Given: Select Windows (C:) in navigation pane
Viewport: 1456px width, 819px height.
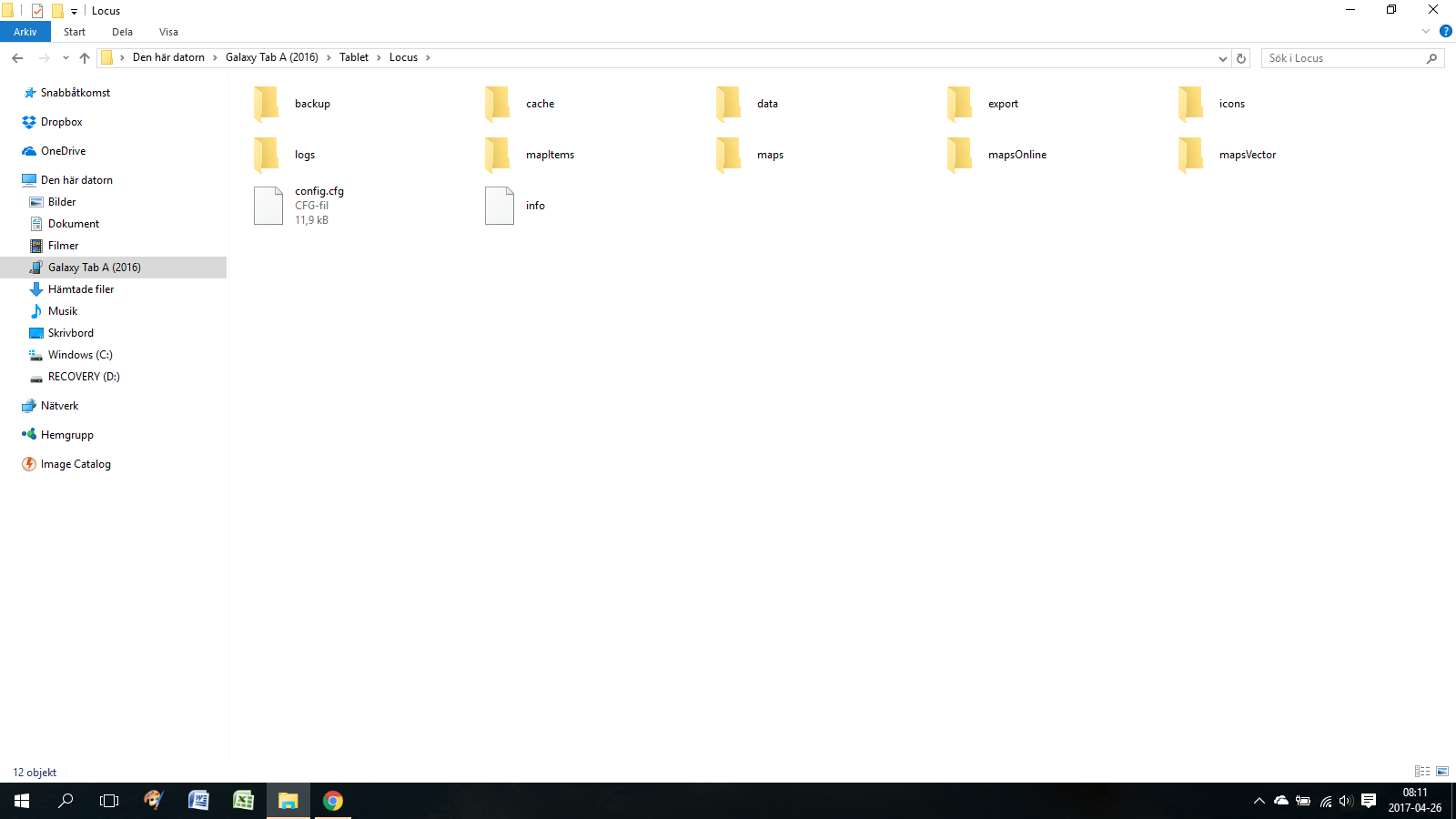Looking at the screenshot, I should click(80, 355).
